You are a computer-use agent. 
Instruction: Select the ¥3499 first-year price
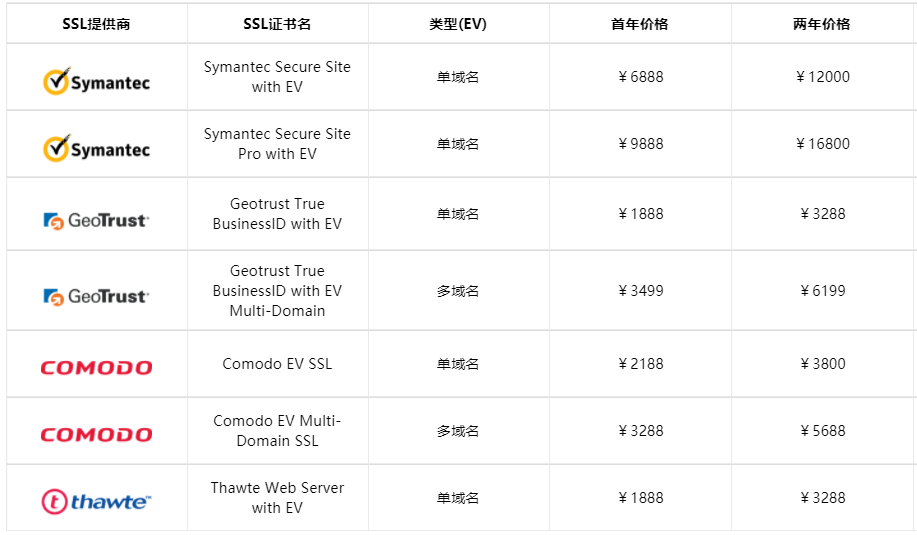coord(640,291)
